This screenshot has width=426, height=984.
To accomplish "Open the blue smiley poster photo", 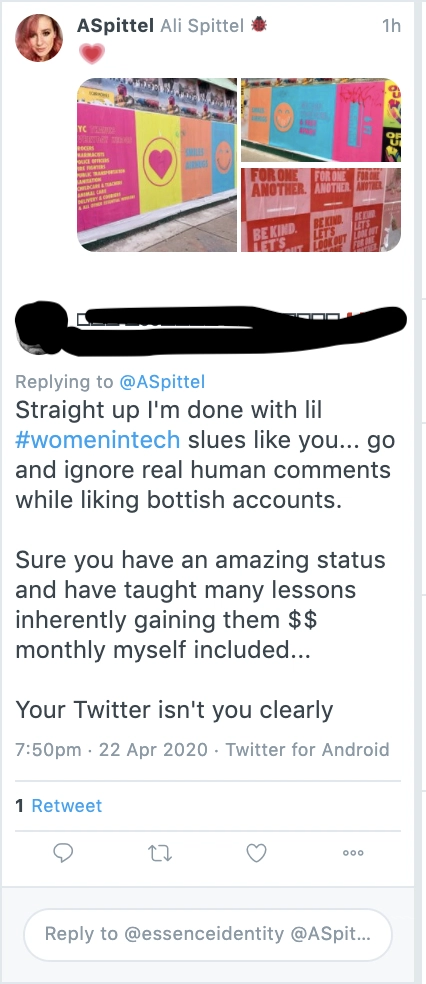I will click(321, 120).
